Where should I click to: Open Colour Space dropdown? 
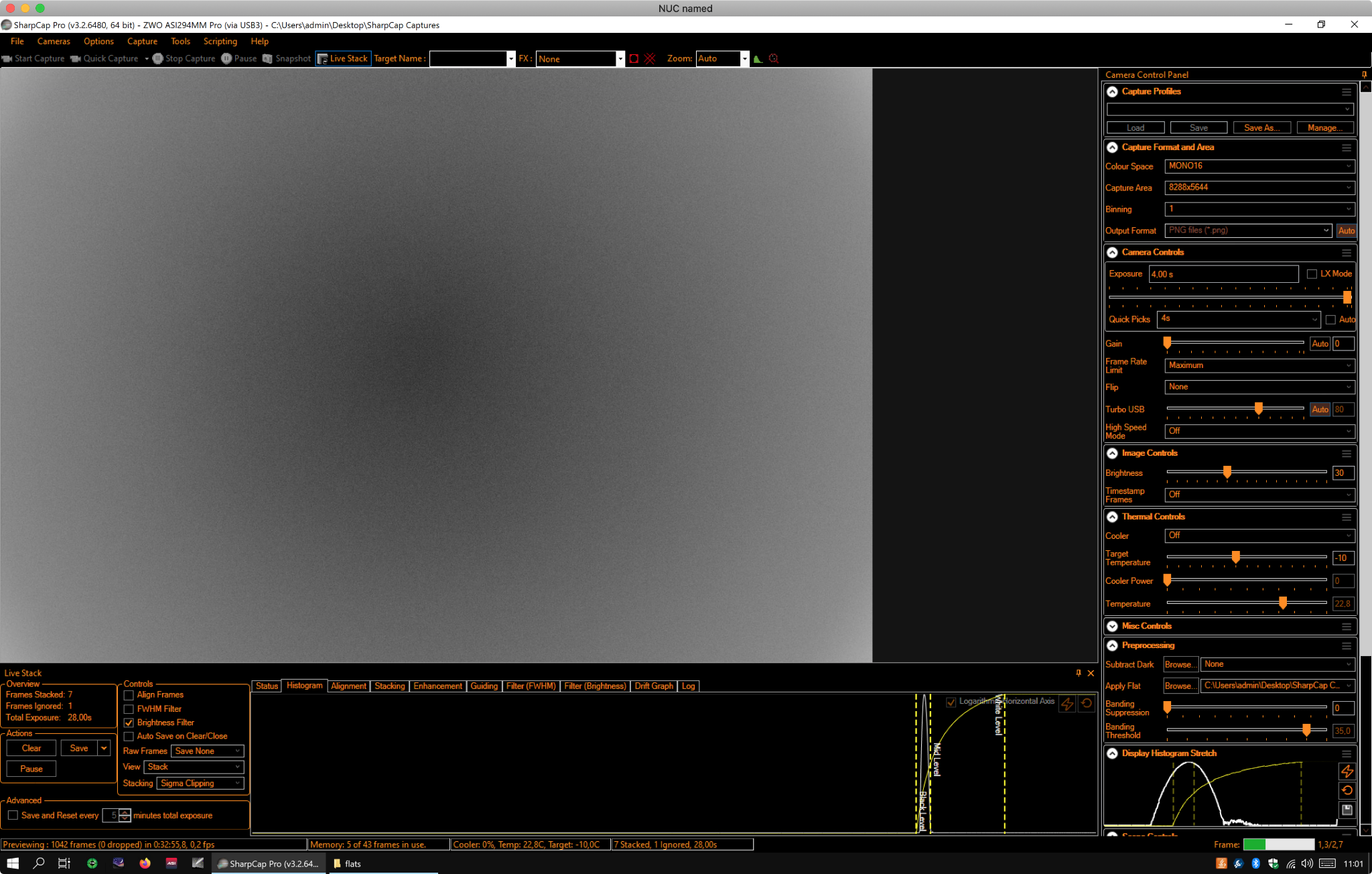1259,166
